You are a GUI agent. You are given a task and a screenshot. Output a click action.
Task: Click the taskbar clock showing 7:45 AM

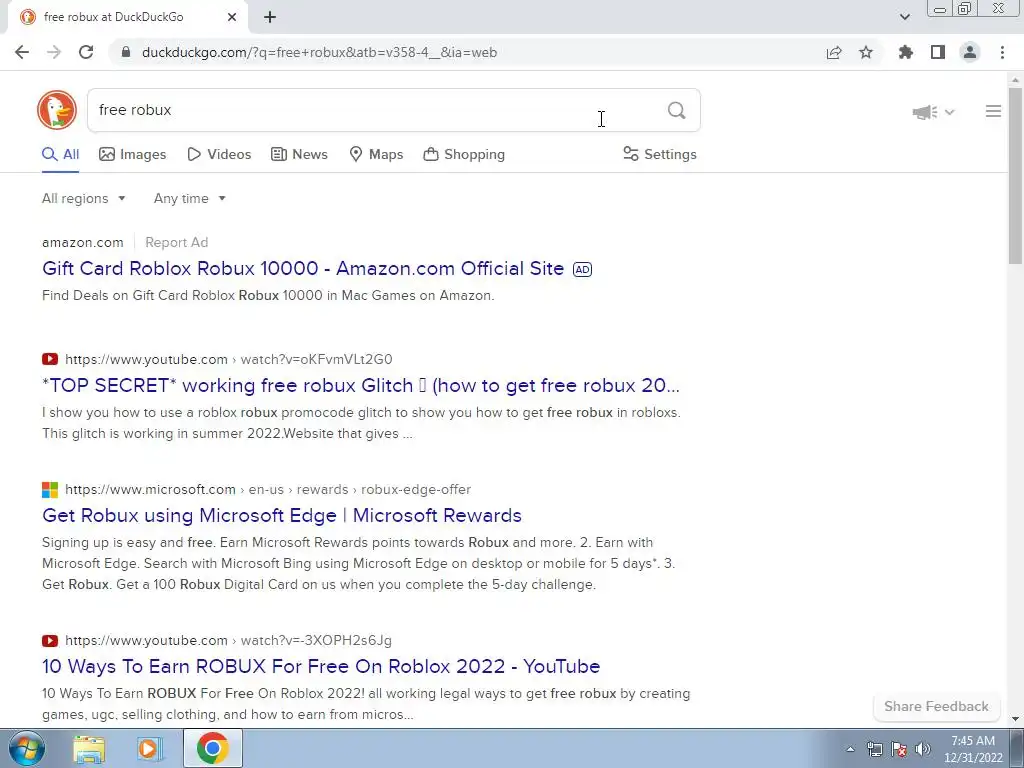[x=973, y=749]
